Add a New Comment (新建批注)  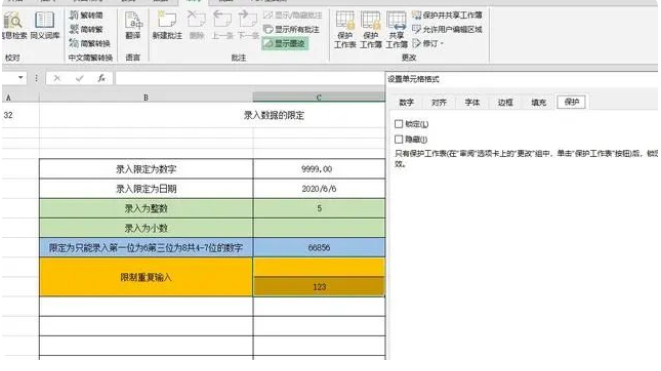(167, 26)
